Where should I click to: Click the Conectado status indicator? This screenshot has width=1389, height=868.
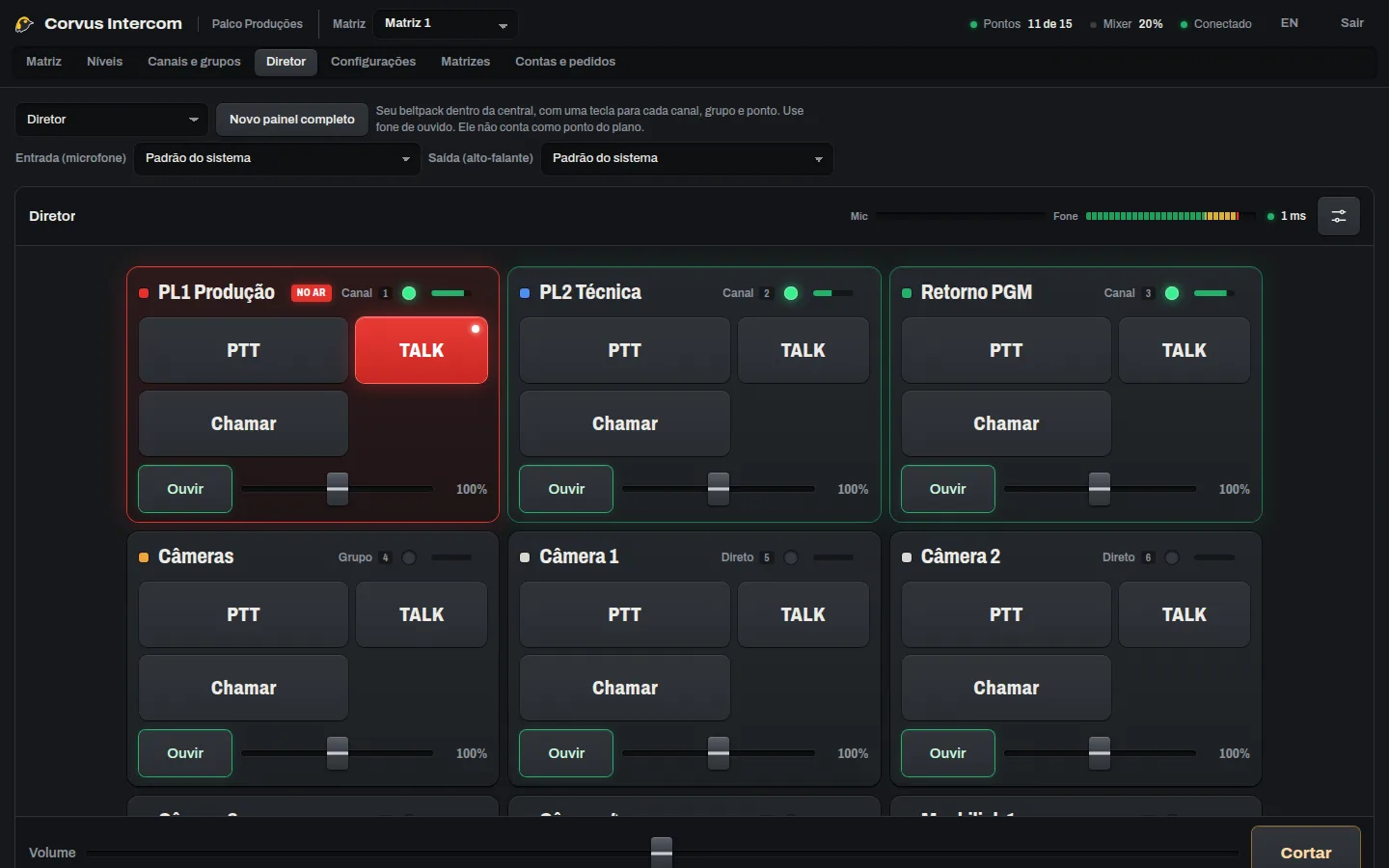(1216, 24)
